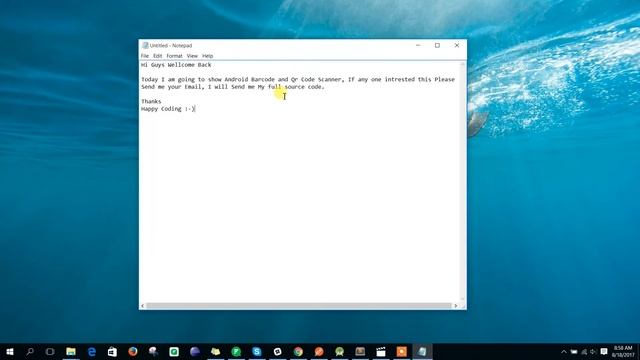Open the Action Center notifications icon

[x=604, y=351]
